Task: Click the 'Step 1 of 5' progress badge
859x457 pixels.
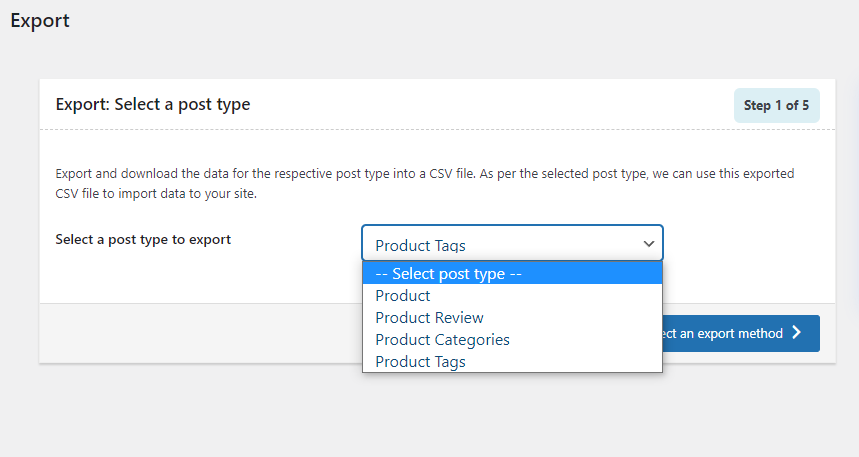Action: [777, 105]
